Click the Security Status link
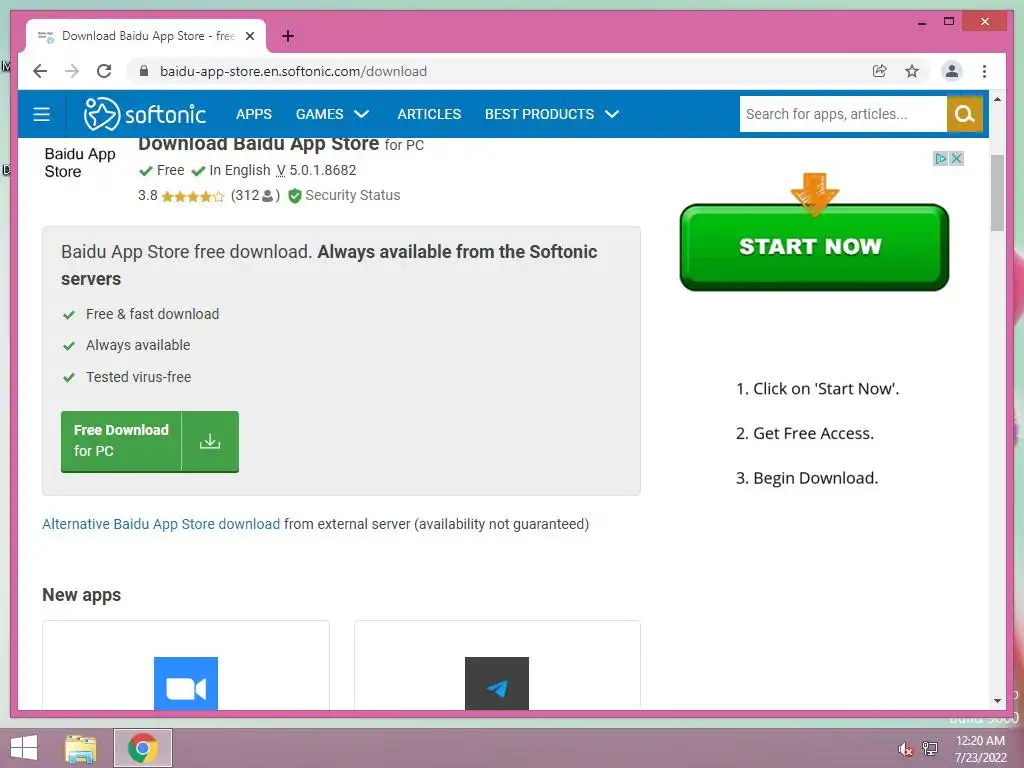This screenshot has height=768, width=1024. tap(353, 195)
